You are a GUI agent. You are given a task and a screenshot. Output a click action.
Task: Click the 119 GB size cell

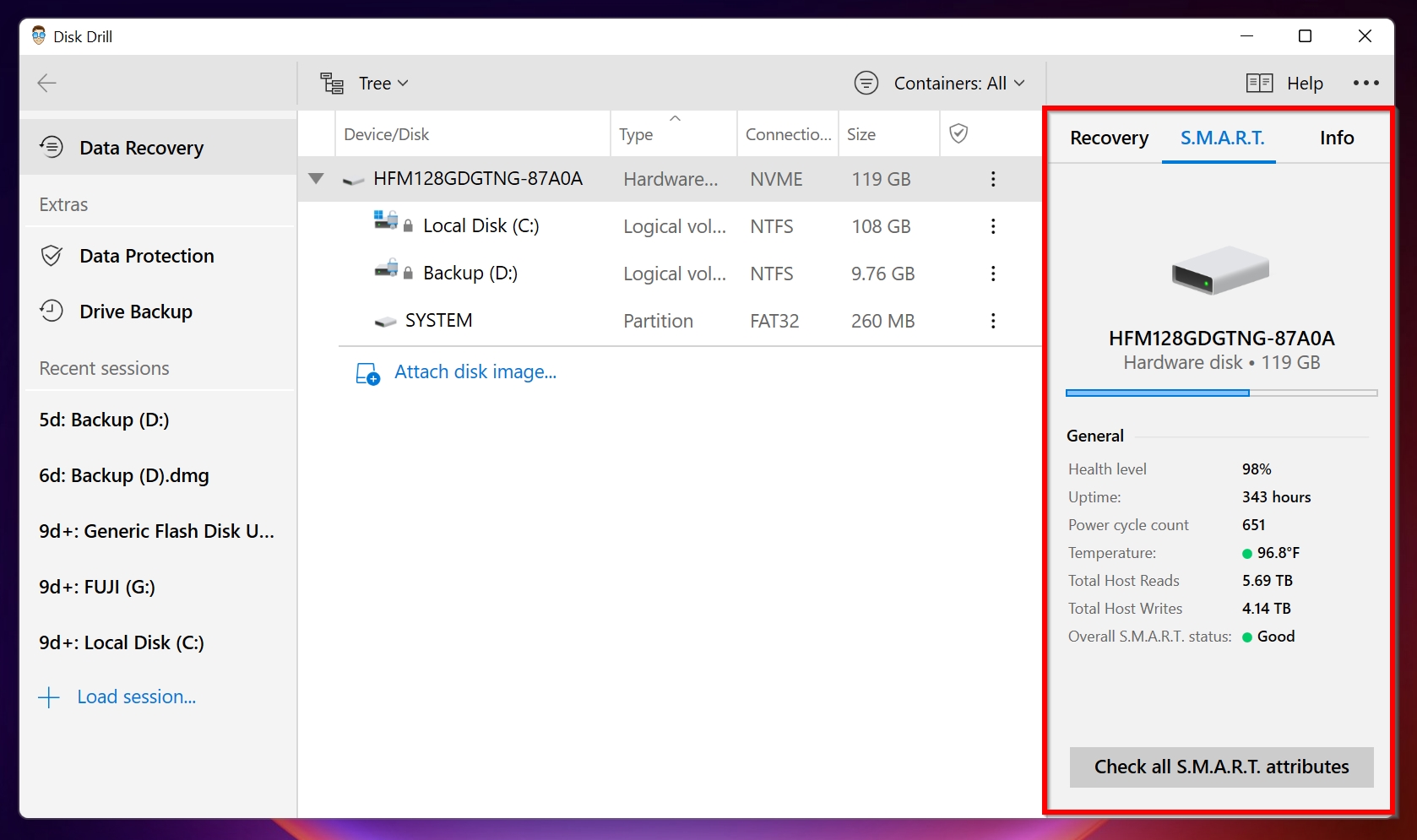[x=881, y=179]
